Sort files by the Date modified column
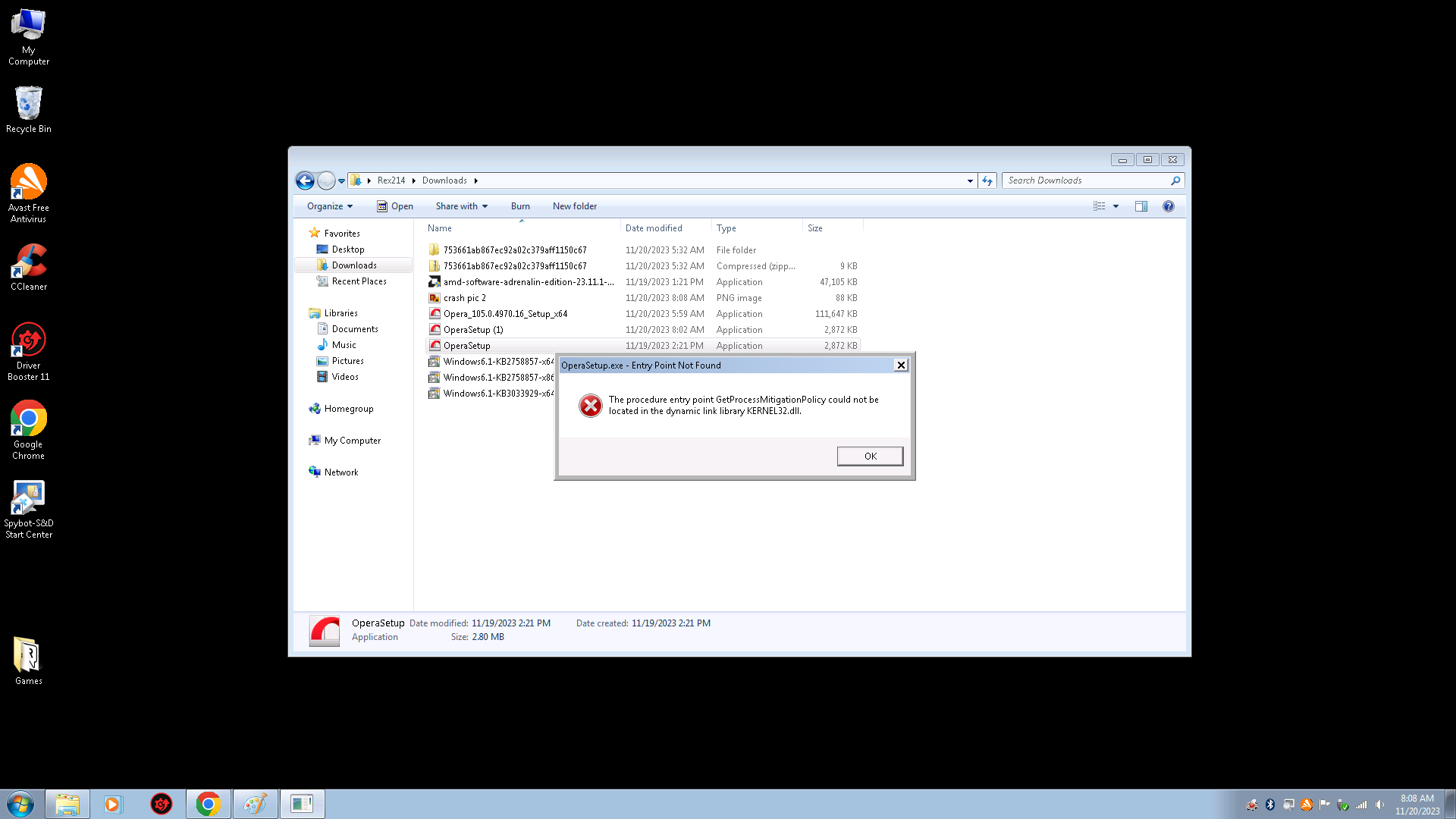This screenshot has height=819, width=1456. click(666, 228)
